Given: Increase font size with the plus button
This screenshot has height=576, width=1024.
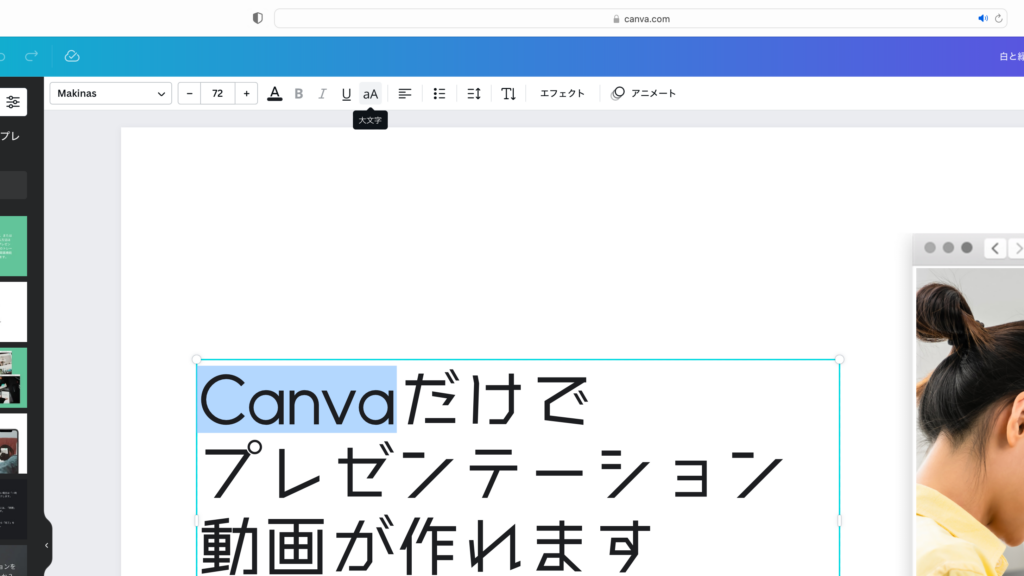Looking at the screenshot, I should 246,93.
